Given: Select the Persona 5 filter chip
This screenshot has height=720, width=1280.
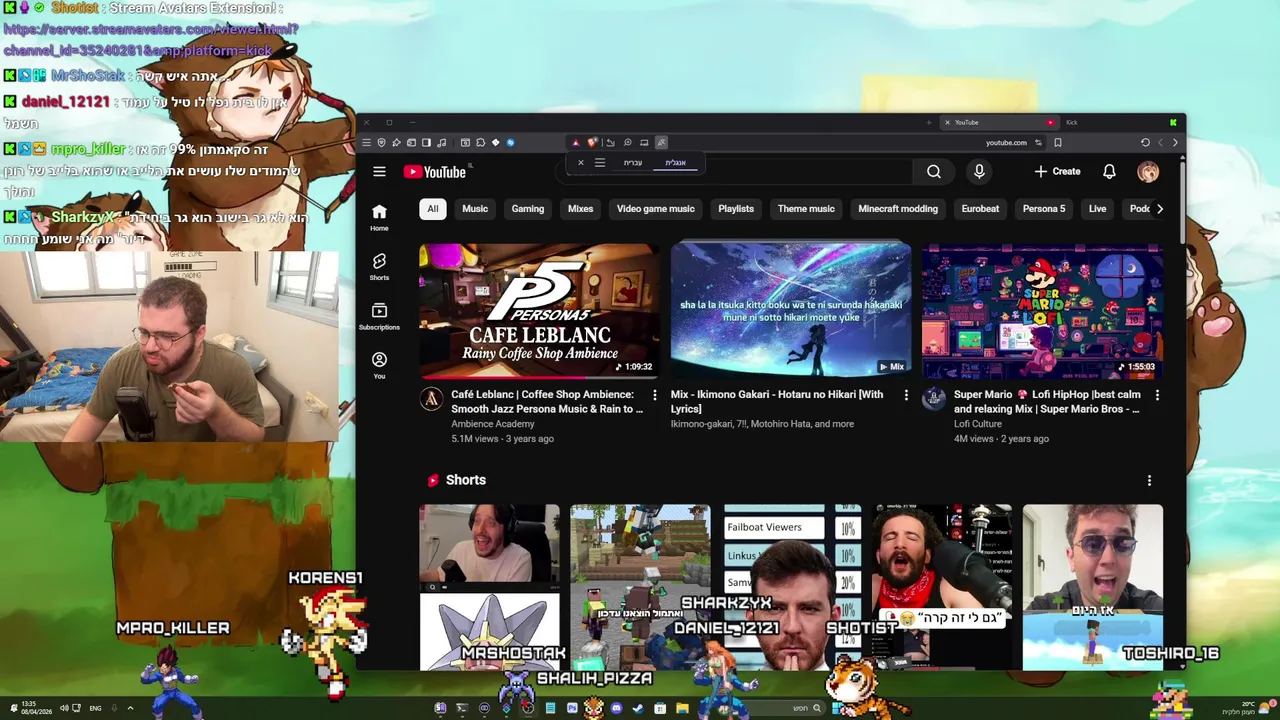Looking at the screenshot, I should pyautogui.click(x=1044, y=209).
